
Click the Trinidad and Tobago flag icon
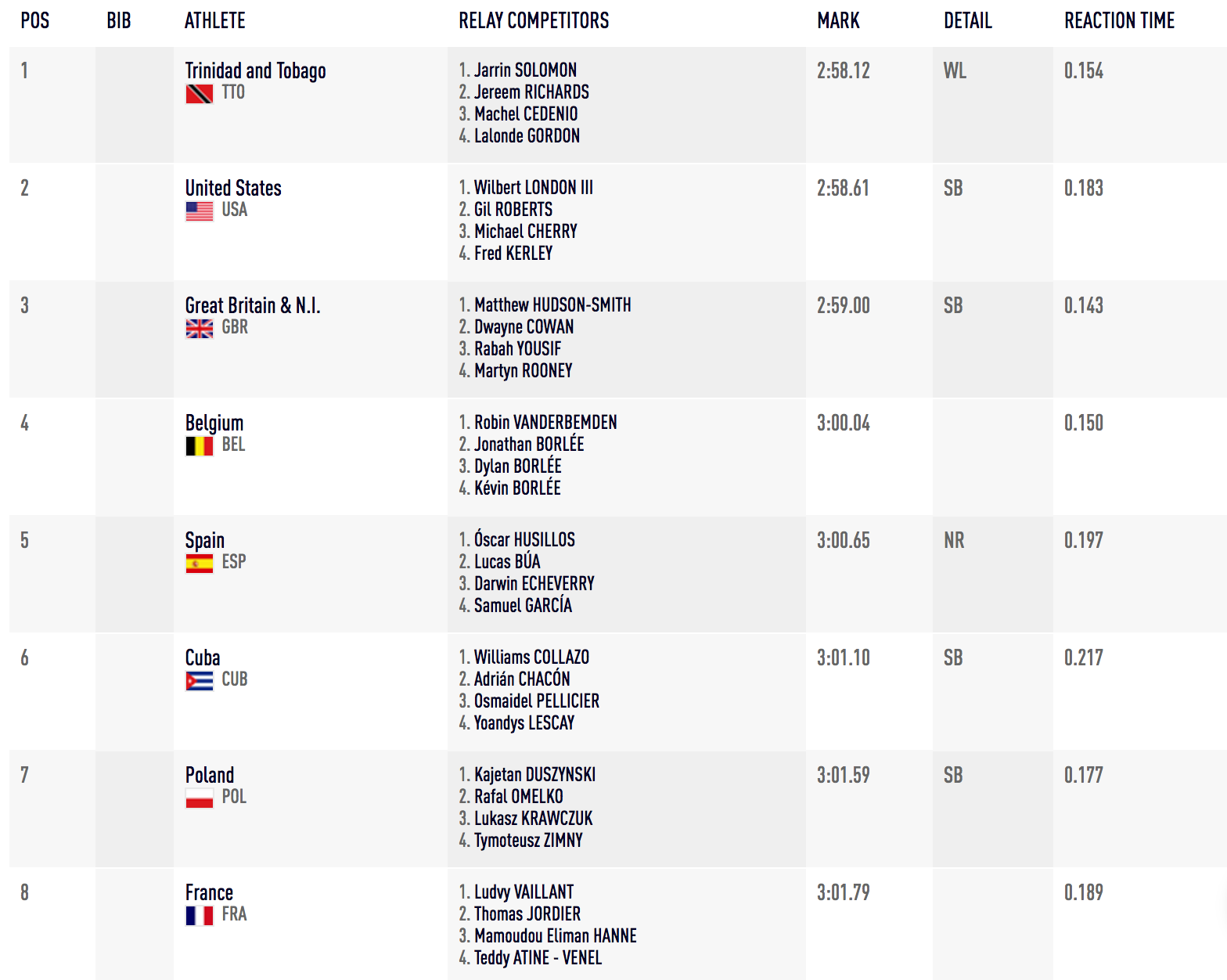pos(199,94)
